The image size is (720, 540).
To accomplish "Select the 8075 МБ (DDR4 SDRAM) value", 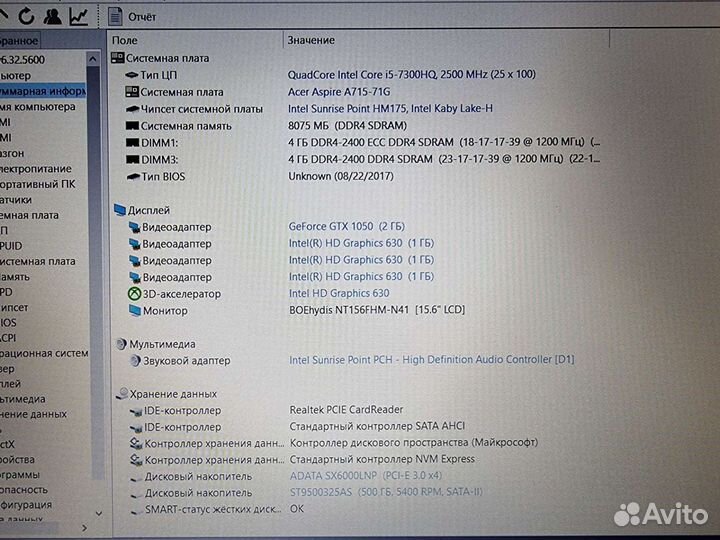I will tap(348, 125).
